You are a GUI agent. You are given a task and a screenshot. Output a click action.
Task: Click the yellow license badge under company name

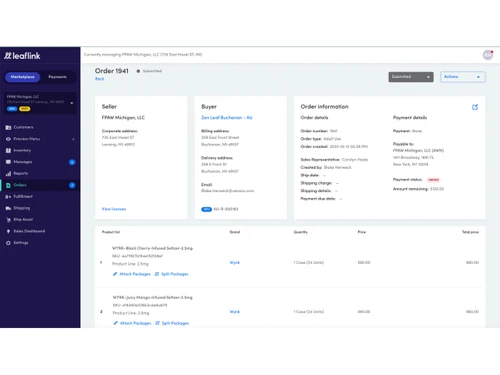click(x=24, y=109)
